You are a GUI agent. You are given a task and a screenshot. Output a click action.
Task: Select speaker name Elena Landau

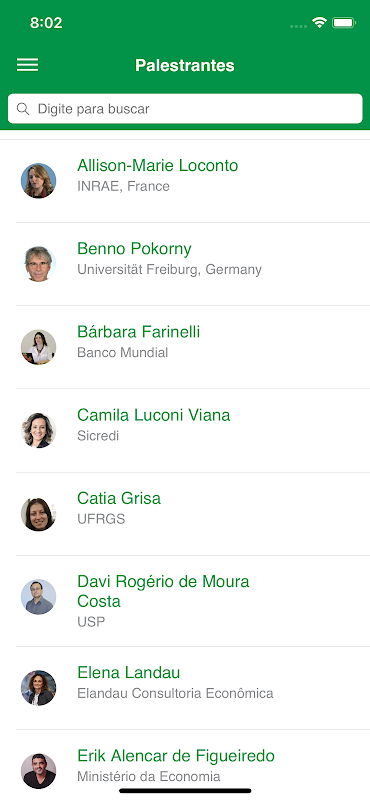[129, 672]
